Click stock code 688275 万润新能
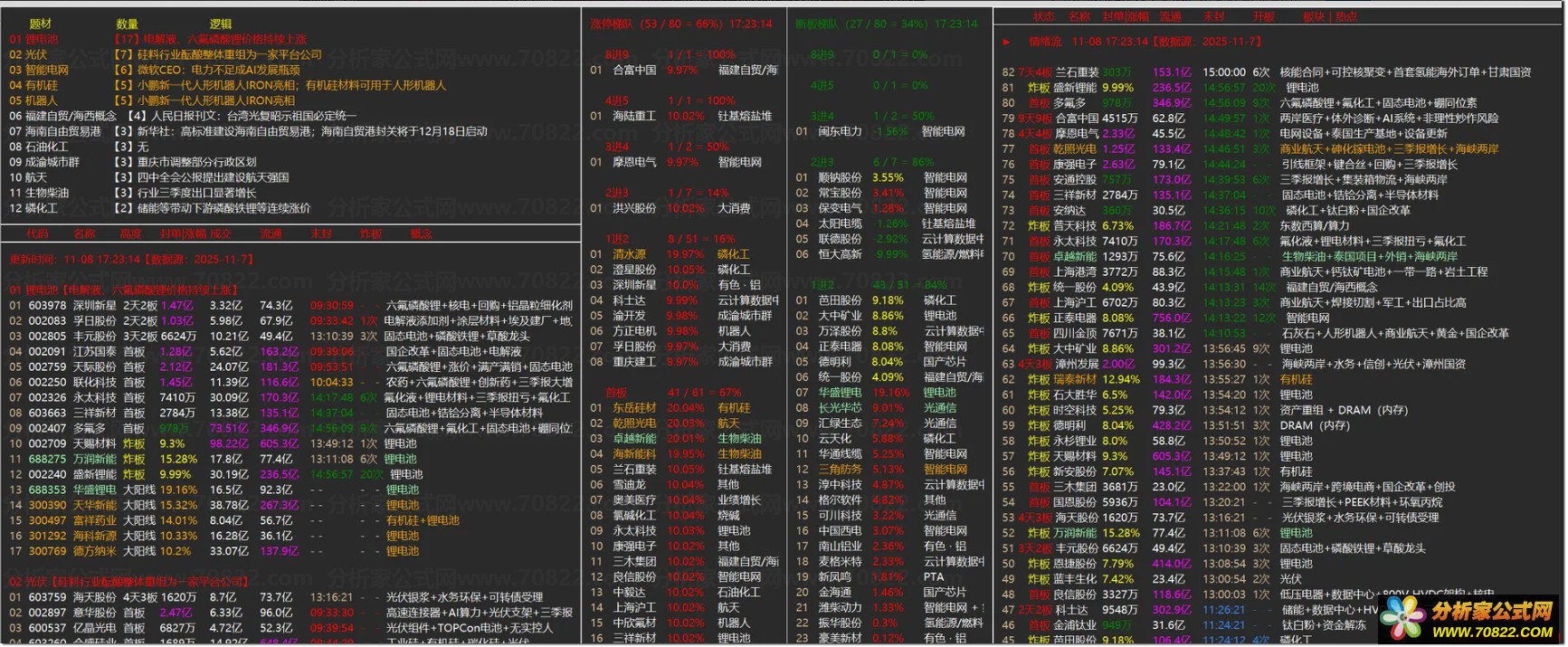The width and height of the screenshot is (1568, 647). (47, 460)
